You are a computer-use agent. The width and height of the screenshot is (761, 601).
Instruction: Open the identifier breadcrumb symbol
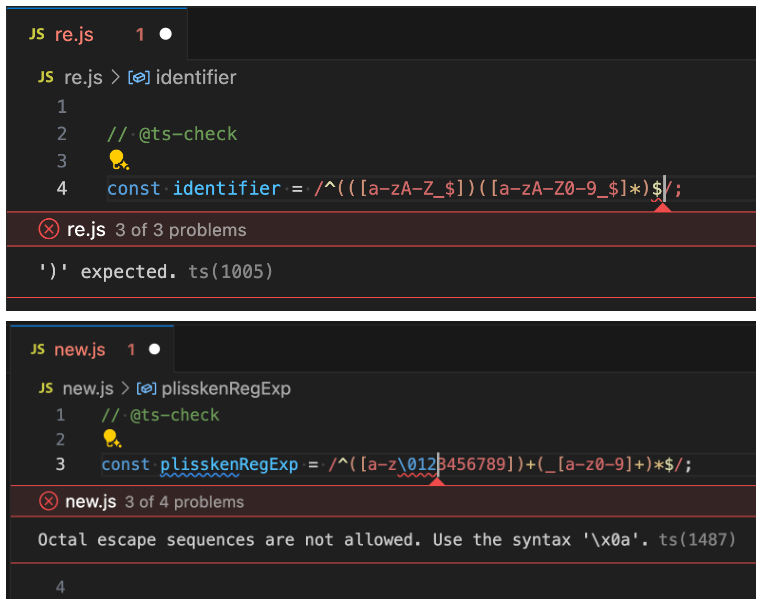(196, 77)
